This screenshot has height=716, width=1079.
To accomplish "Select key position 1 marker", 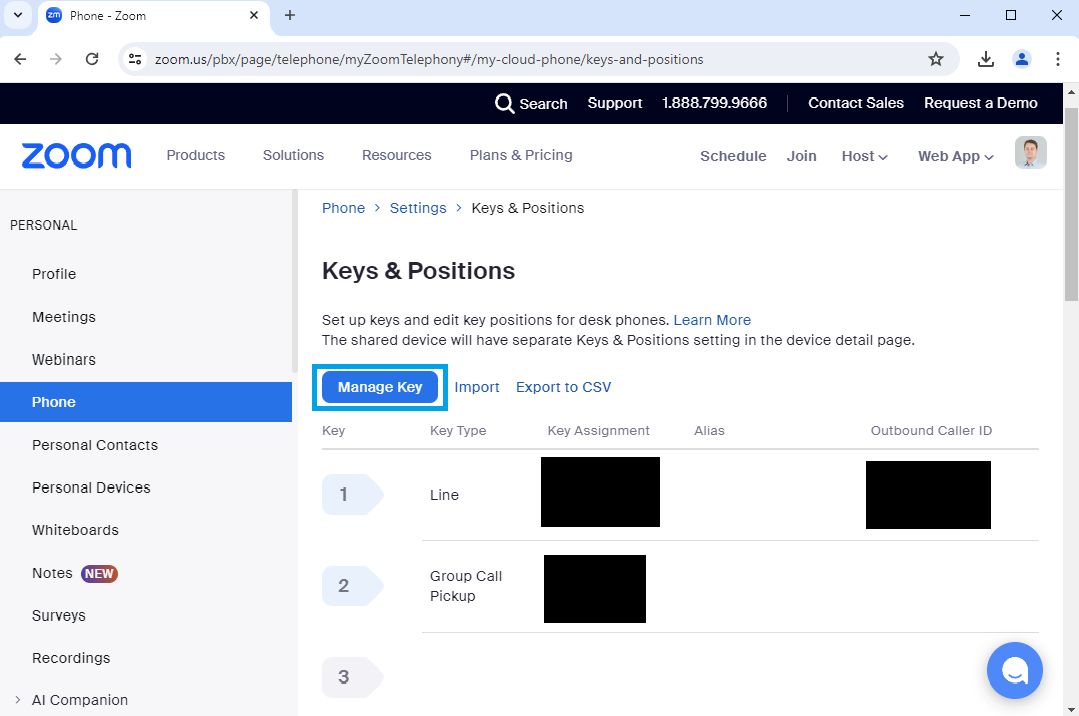I will pos(352,494).
